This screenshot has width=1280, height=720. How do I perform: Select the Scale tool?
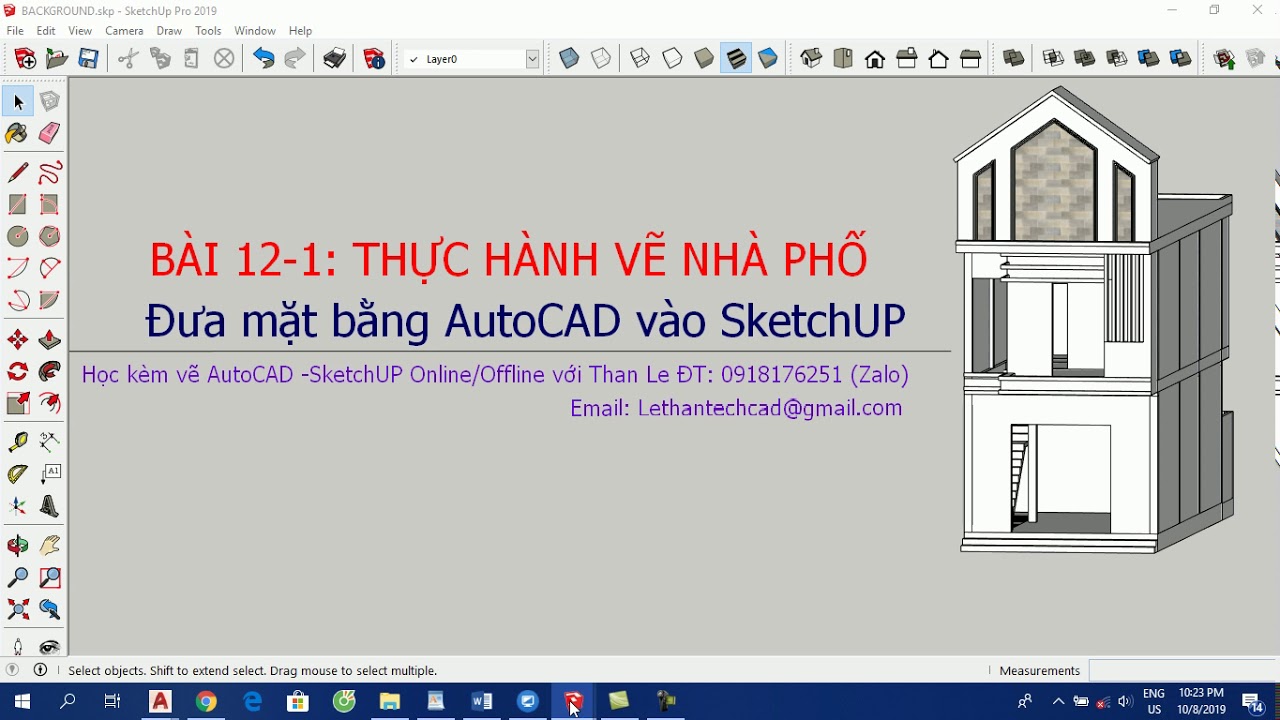pos(18,404)
